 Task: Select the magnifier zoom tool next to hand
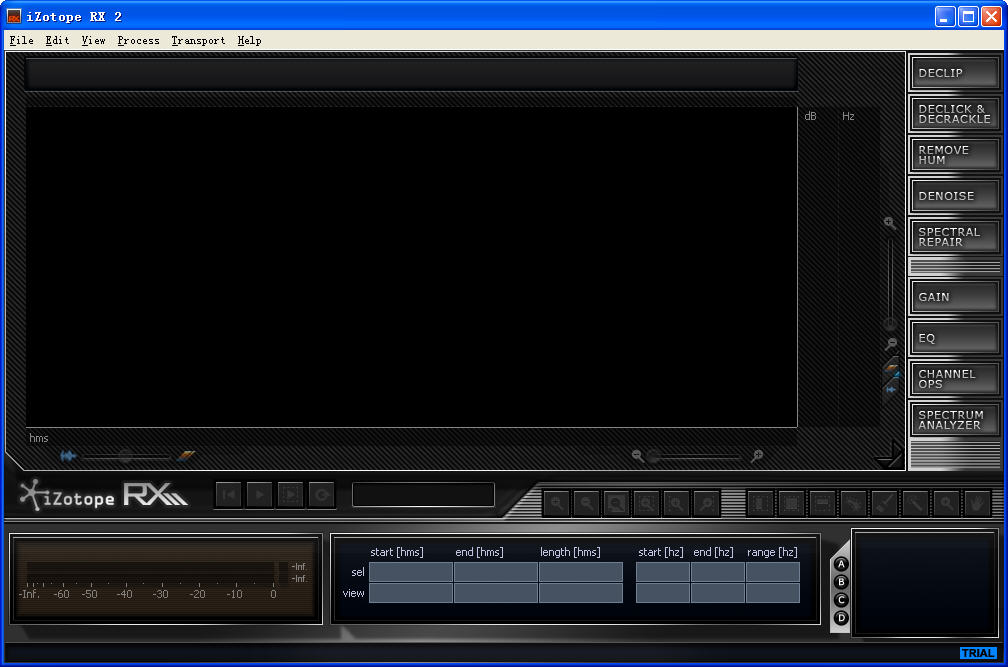click(x=946, y=503)
